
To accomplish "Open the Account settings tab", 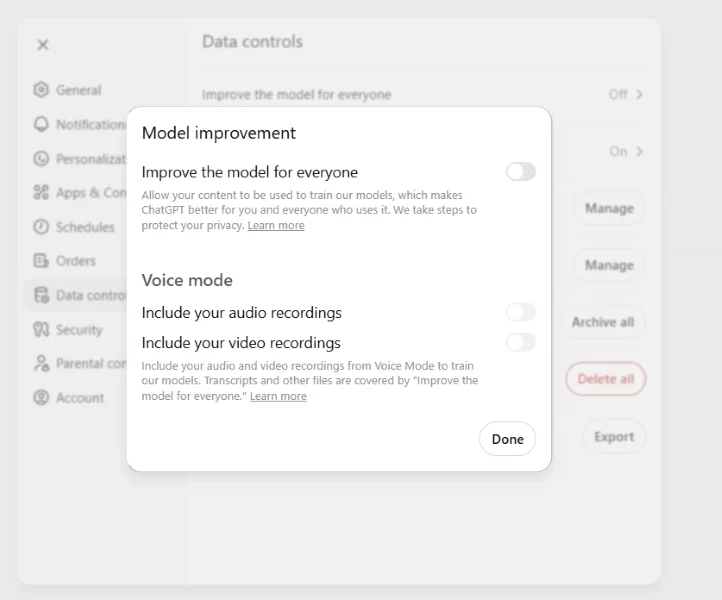I will click(x=74, y=398).
